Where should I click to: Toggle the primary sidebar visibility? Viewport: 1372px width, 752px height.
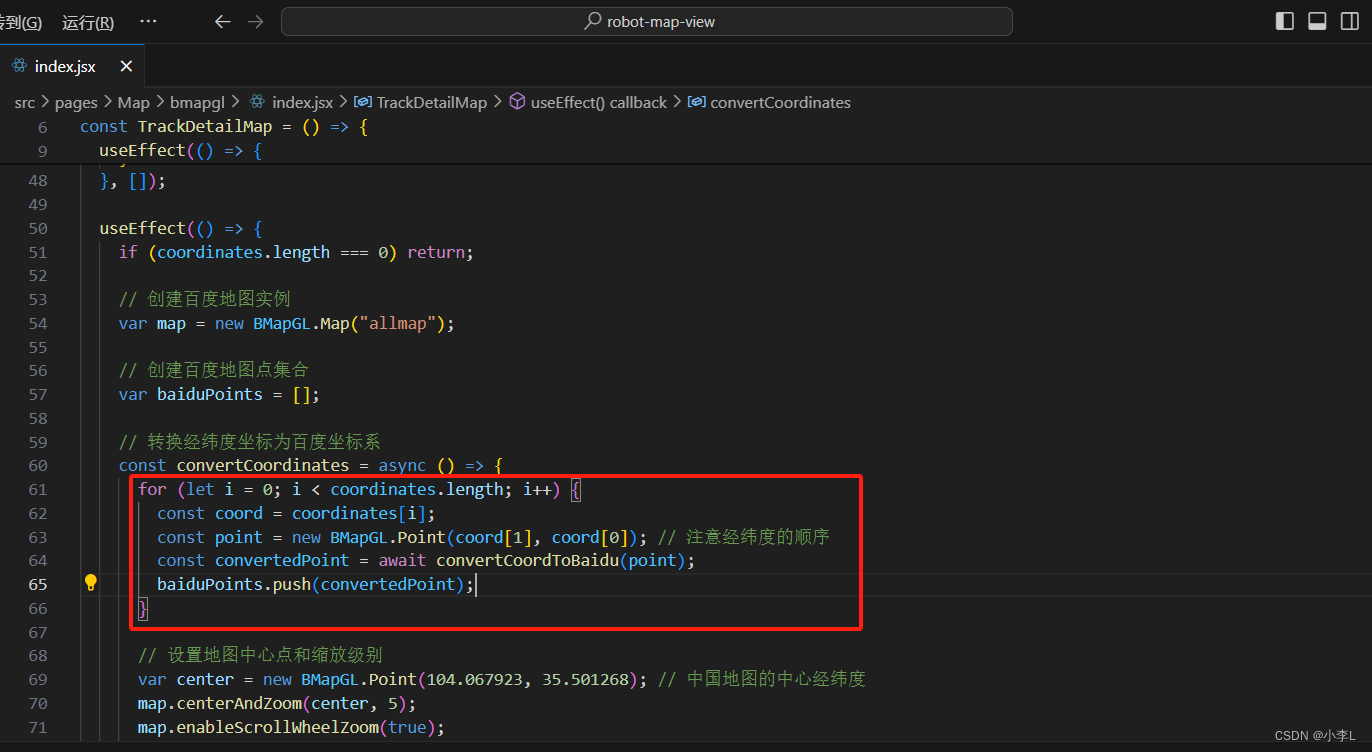1284,20
